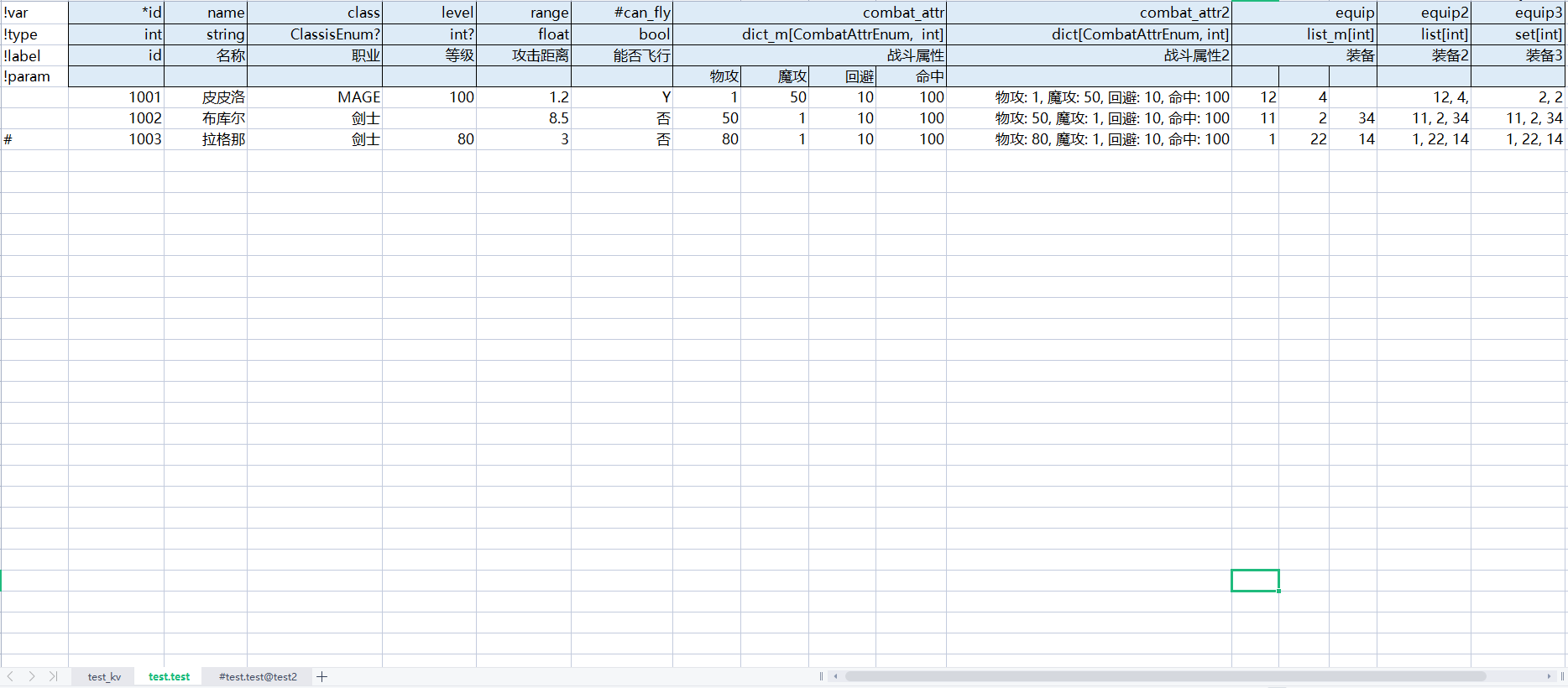Image resolution: width=1568 pixels, height=688 pixels.
Task: Select the can_fly value Y
Action: coord(622,97)
